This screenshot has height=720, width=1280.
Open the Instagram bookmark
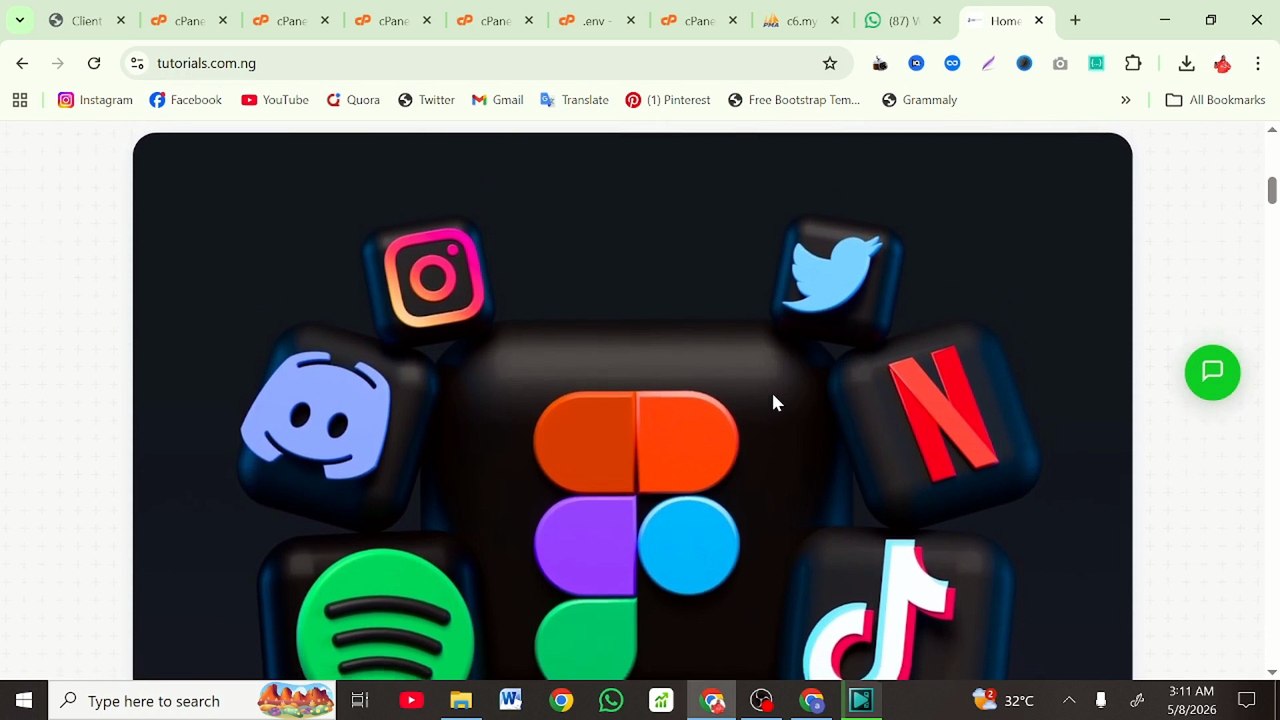(x=95, y=100)
